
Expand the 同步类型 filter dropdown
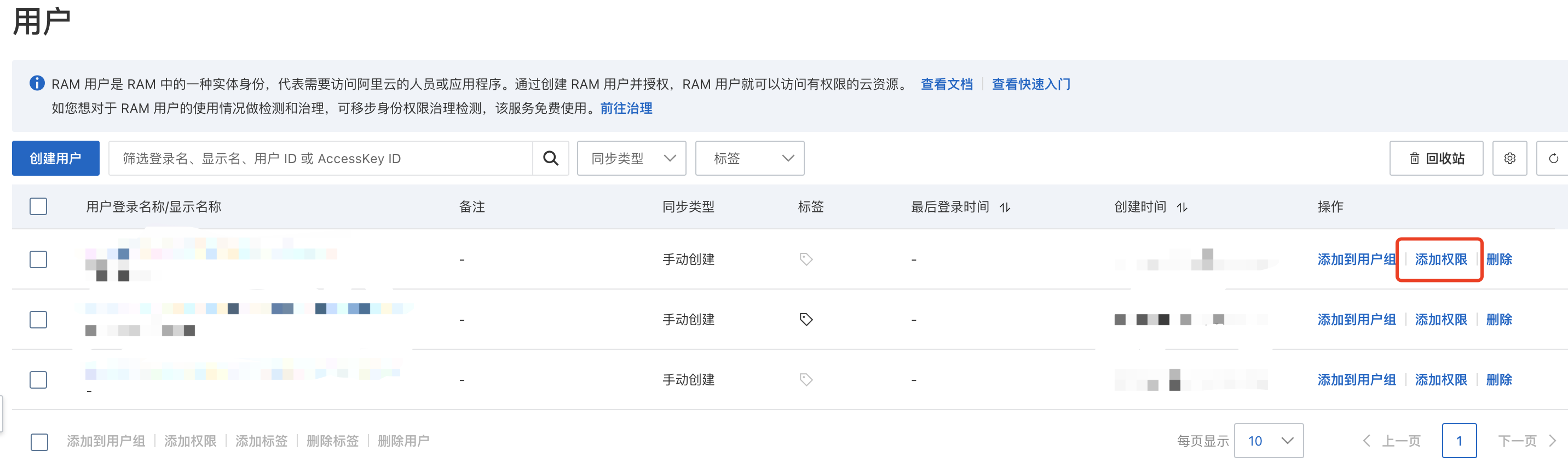click(631, 158)
